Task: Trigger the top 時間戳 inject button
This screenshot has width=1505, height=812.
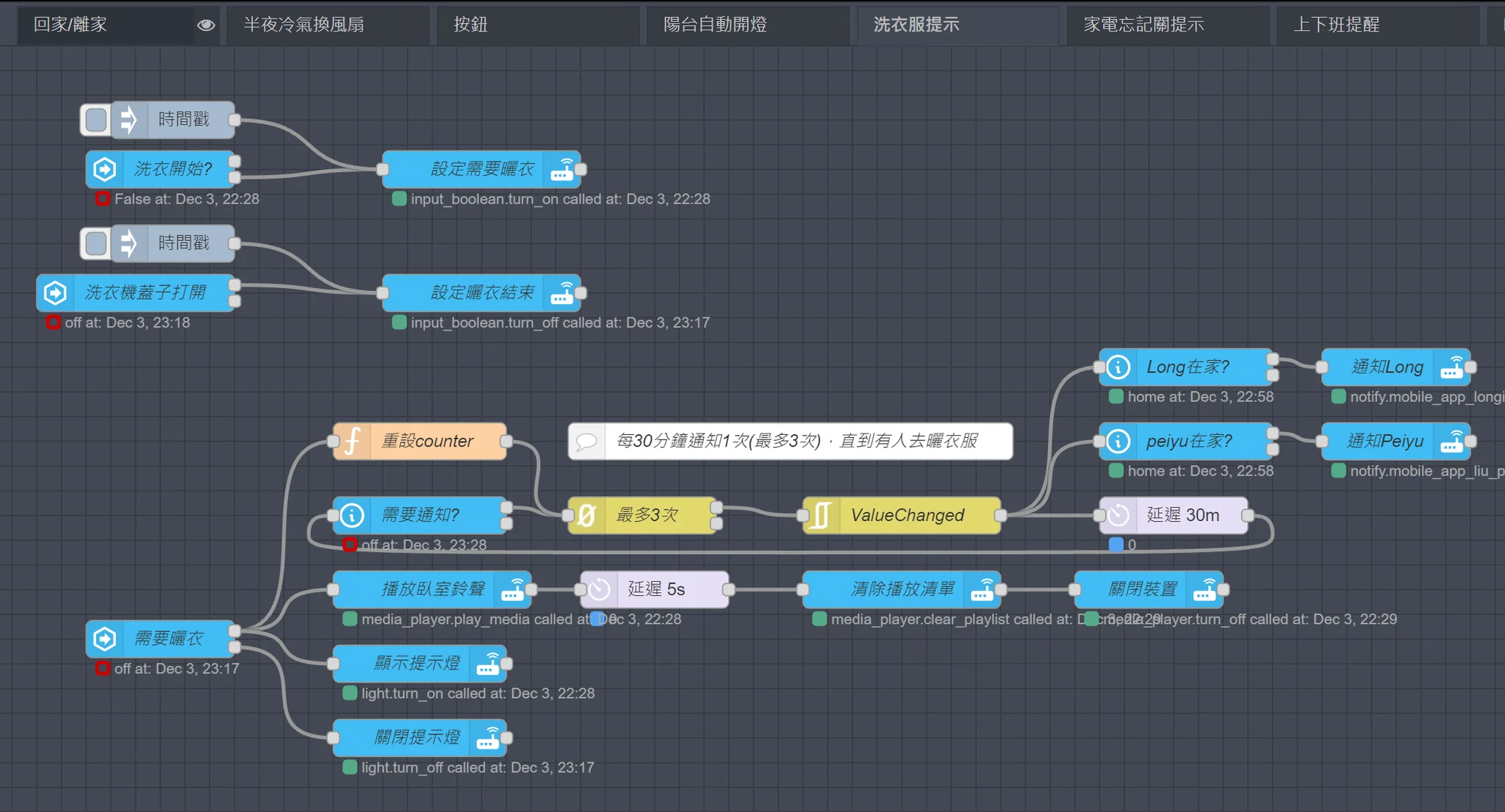Action: tap(96, 120)
